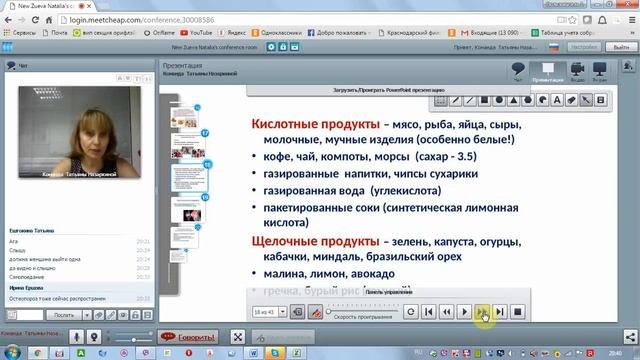Click the save chat icon
Image resolution: width=640 pixels, height=360 pixels.
point(148,315)
